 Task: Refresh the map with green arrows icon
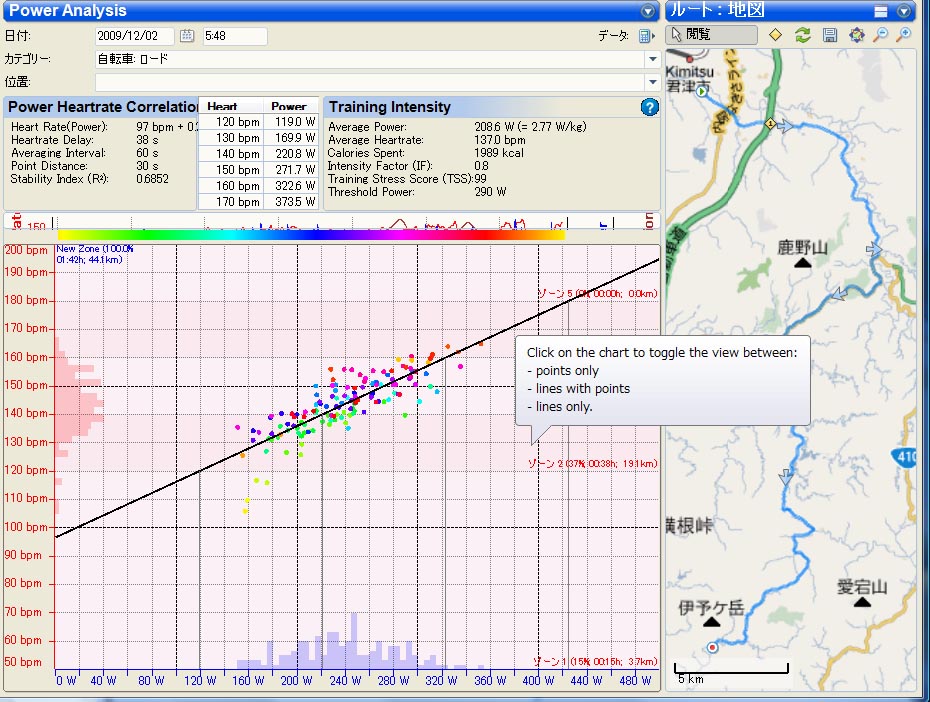coord(802,35)
